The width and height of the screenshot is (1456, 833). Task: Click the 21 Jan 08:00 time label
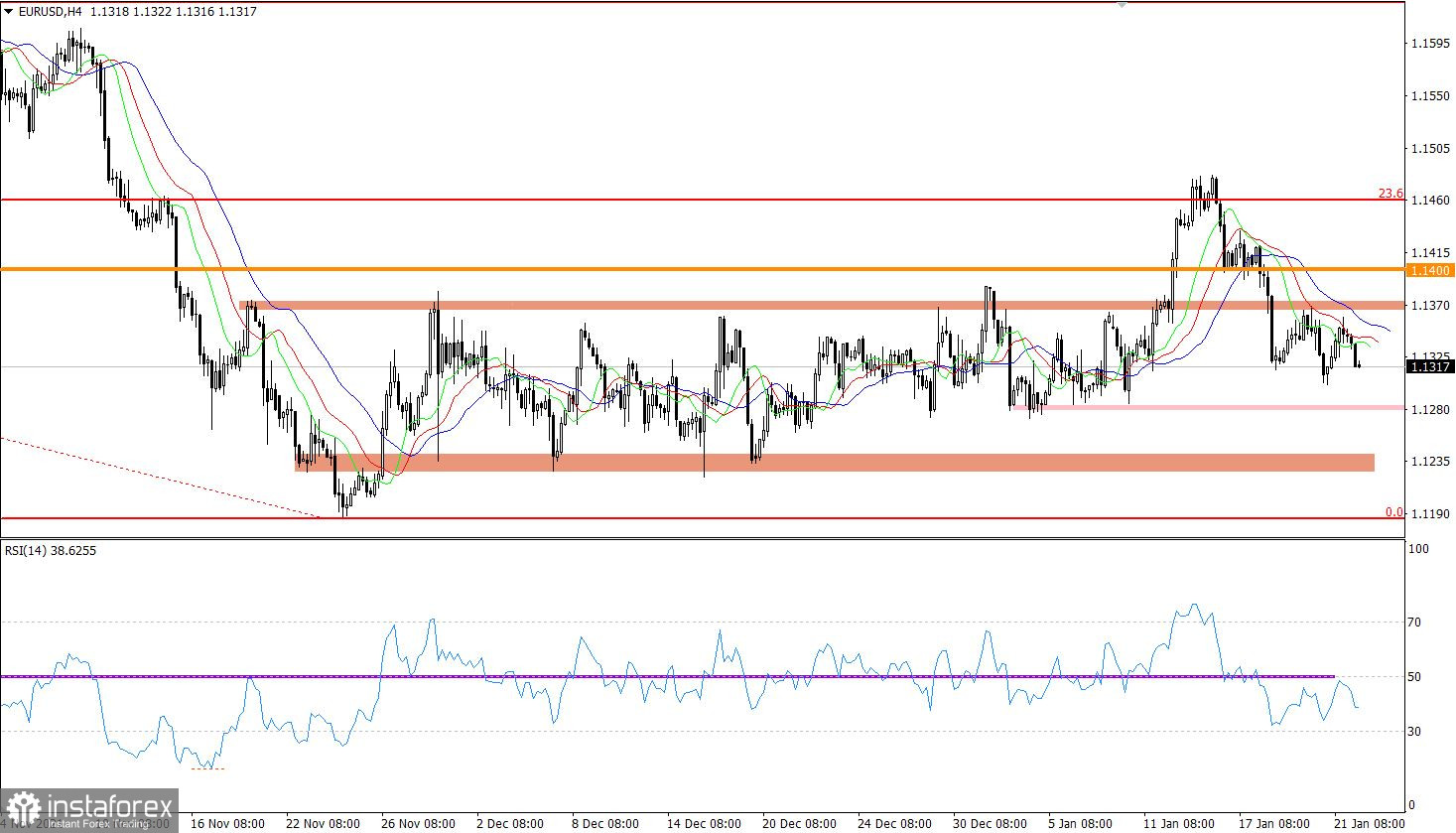(x=1369, y=824)
